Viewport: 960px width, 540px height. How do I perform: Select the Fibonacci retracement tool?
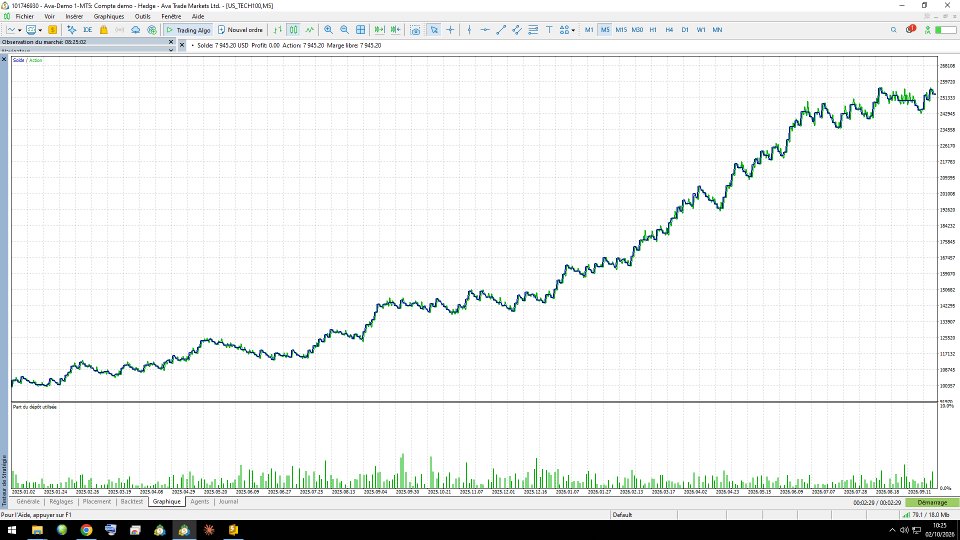(x=533, y=29)
